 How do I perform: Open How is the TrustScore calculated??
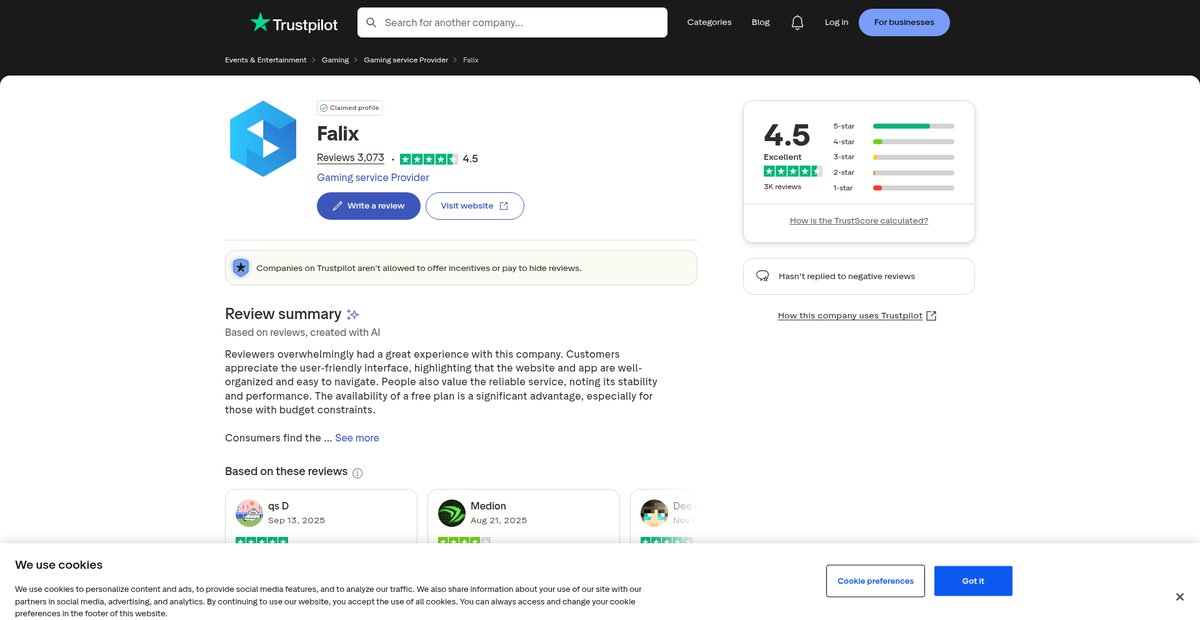click(859, 221)
